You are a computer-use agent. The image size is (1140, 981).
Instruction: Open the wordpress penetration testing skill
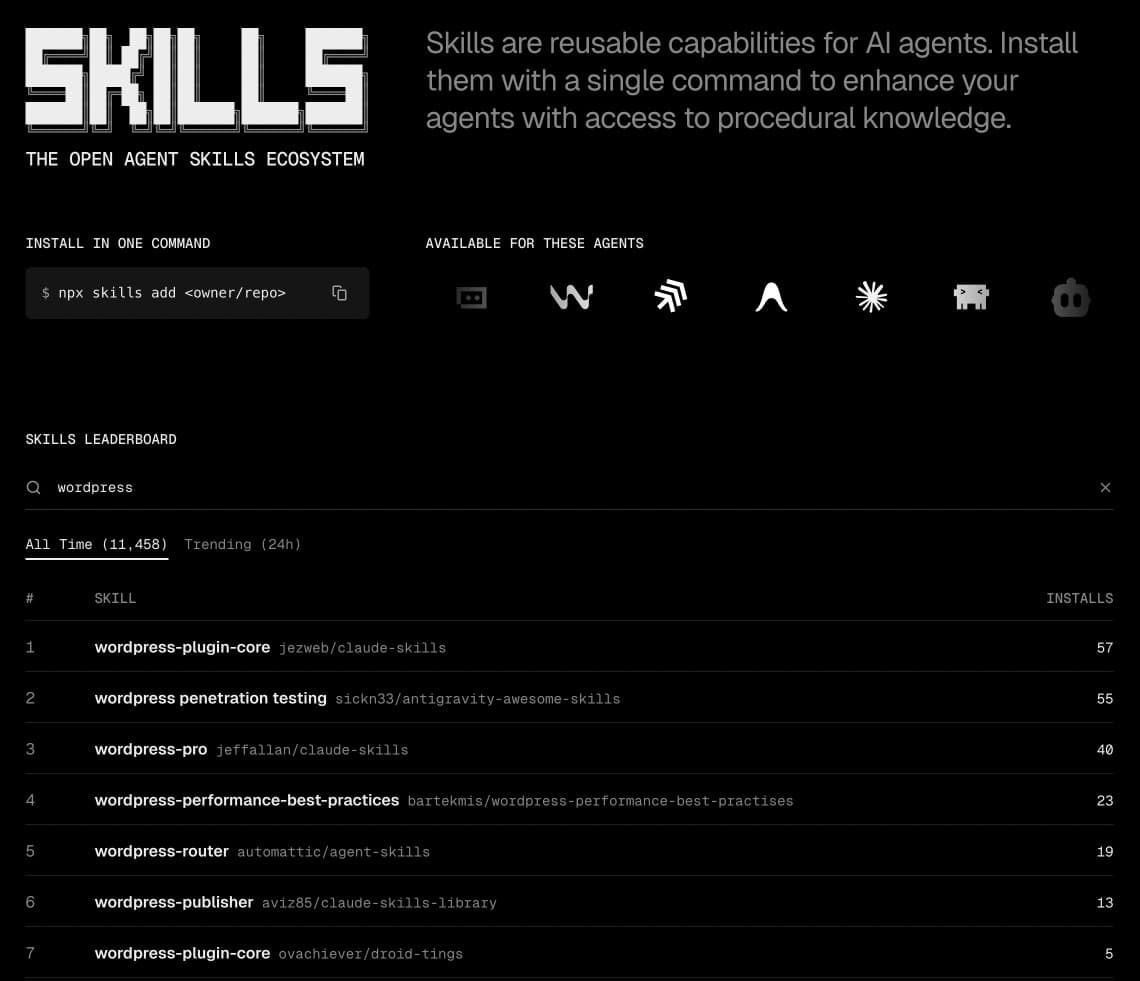point(210,698)
